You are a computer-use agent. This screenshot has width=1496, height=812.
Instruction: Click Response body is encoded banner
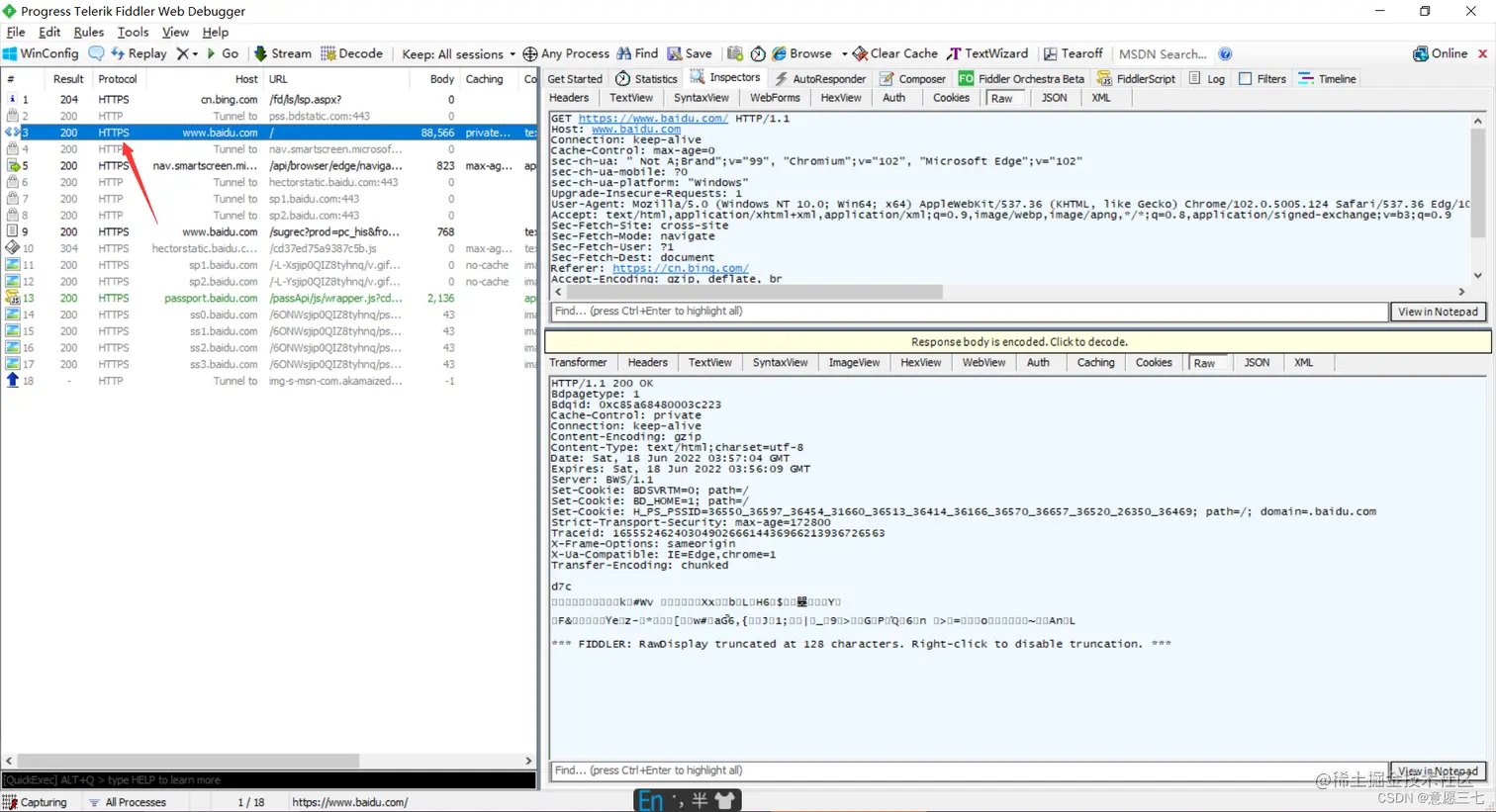click(1018, 341)
